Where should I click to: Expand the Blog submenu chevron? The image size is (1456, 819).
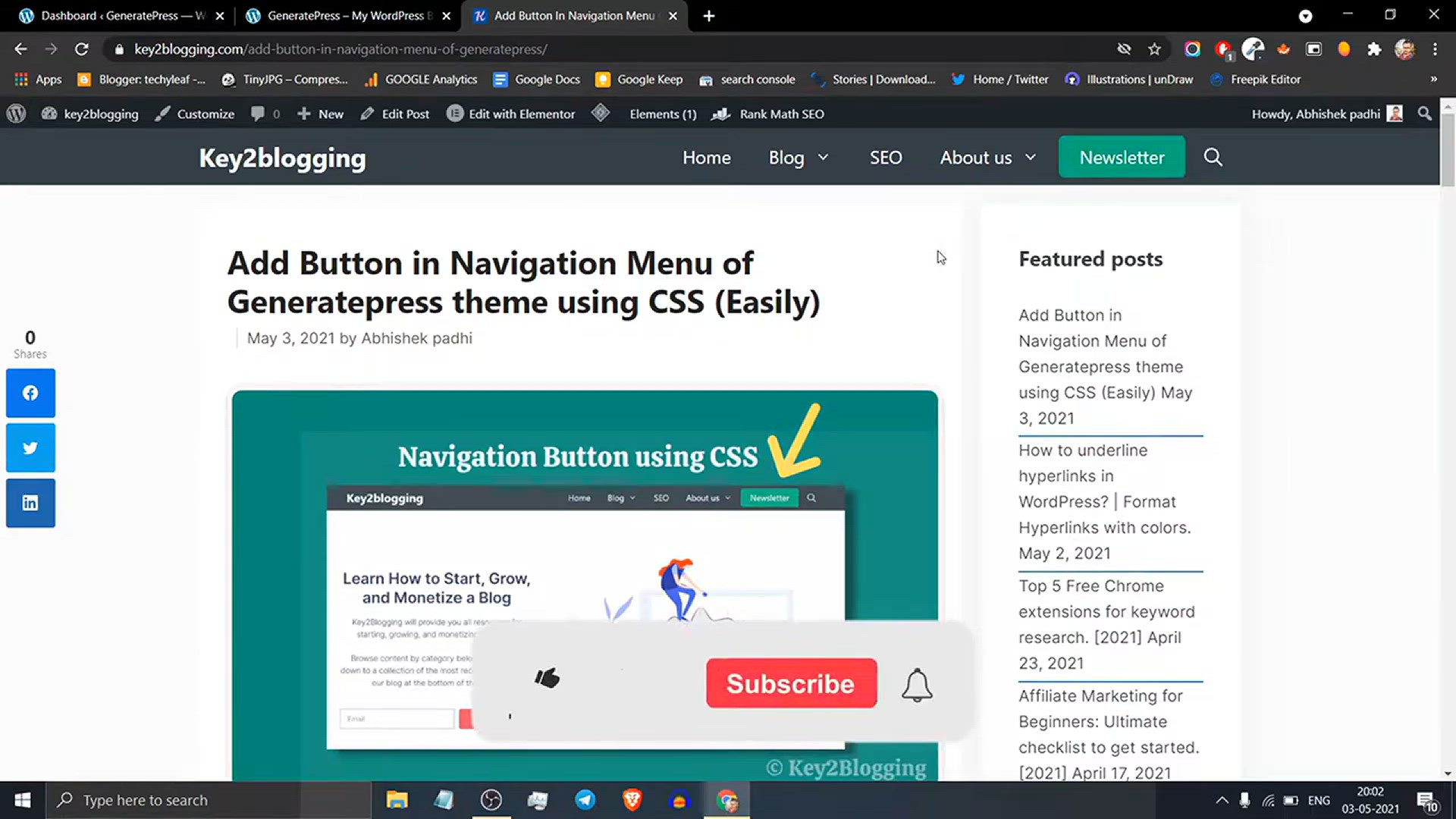point(823,157)
